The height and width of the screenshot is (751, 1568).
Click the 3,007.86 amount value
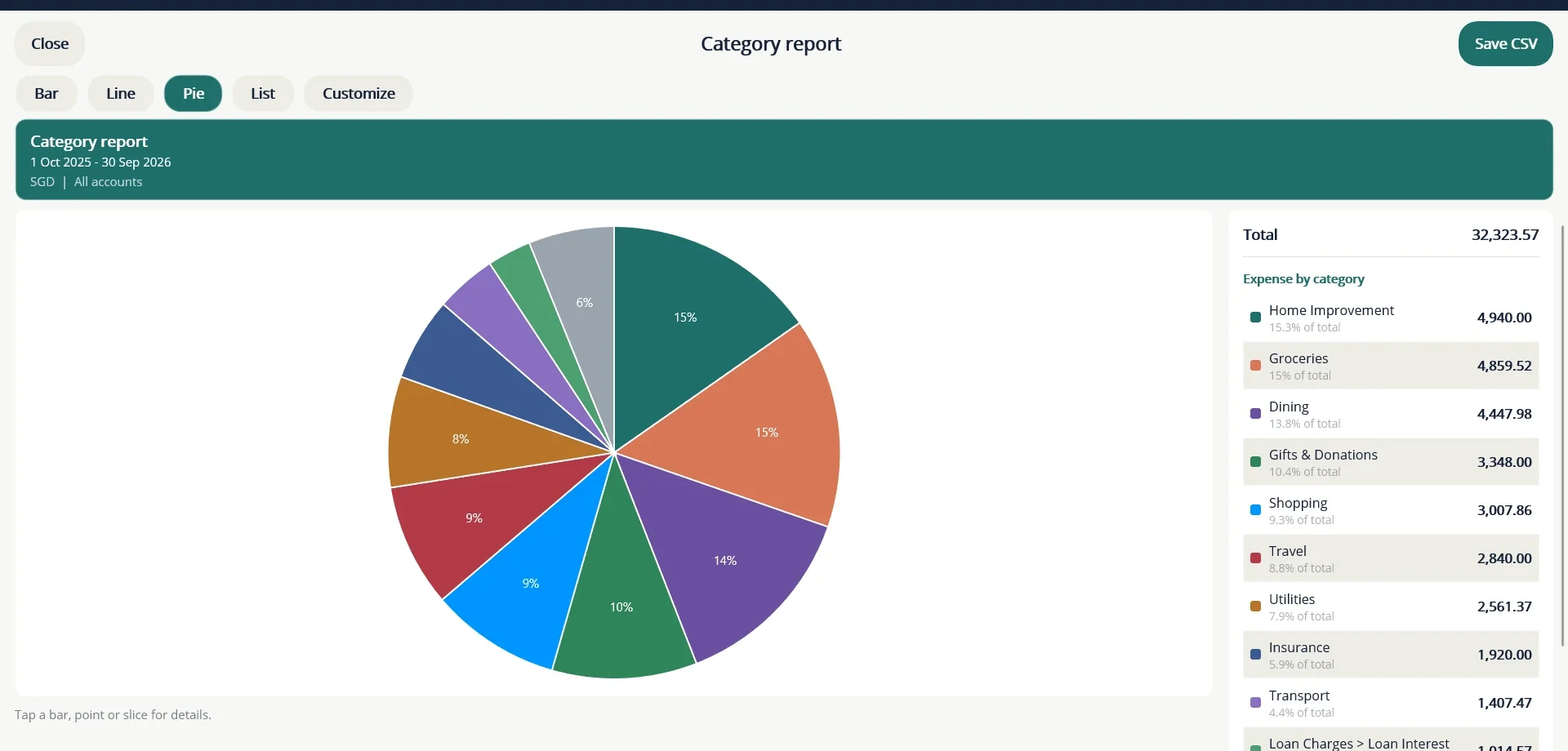point(1504,510)
